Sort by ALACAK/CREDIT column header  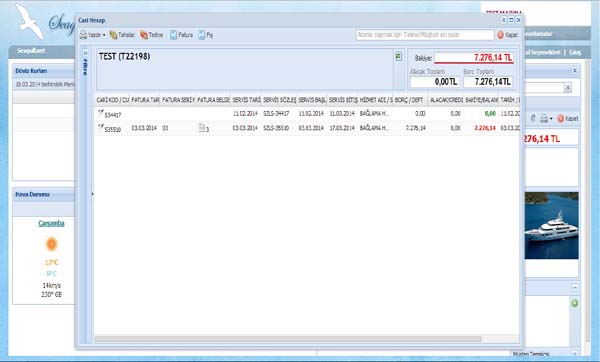pos(446,99)
